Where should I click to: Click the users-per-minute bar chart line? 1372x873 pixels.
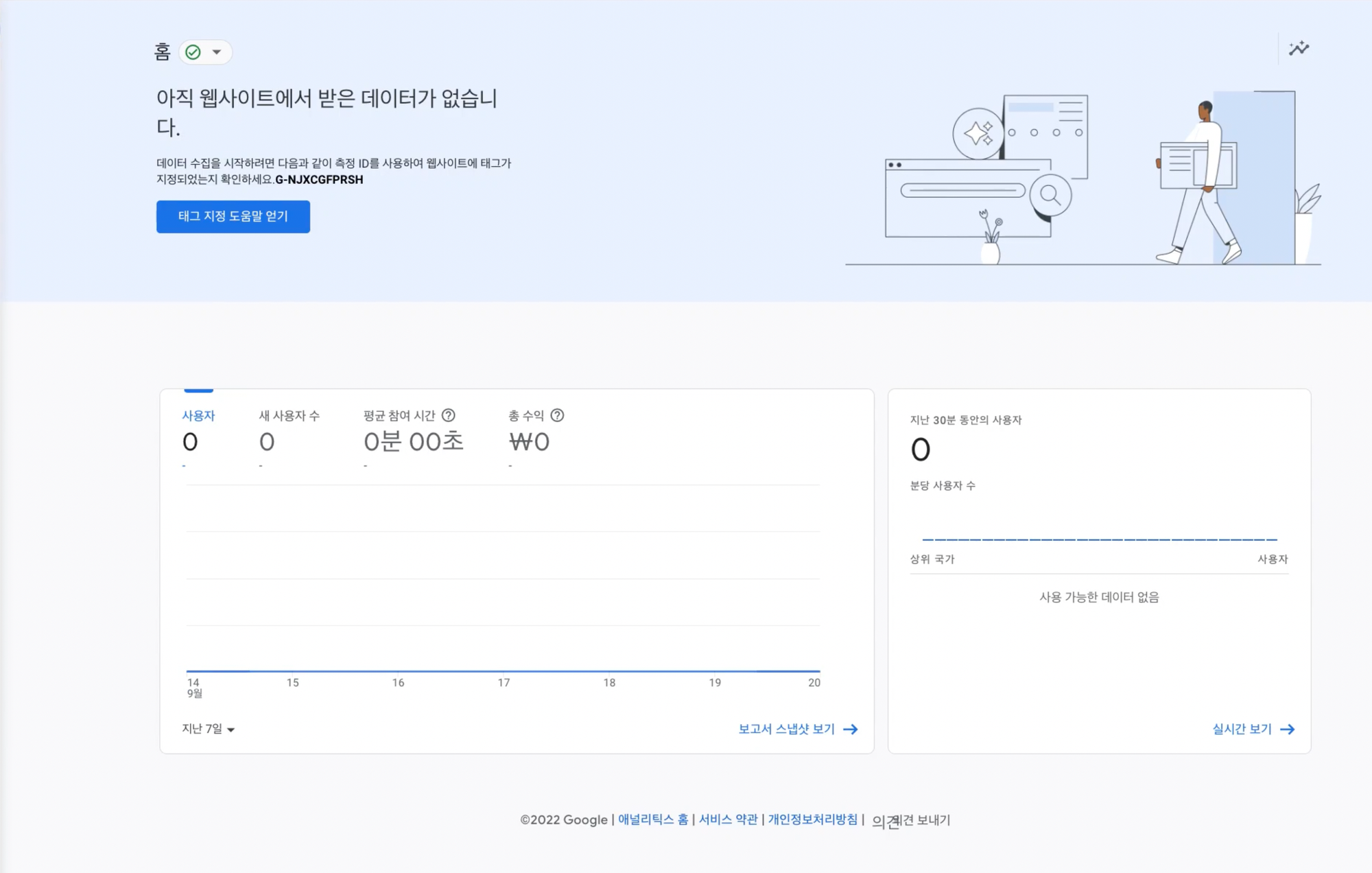coord(1099,539)
